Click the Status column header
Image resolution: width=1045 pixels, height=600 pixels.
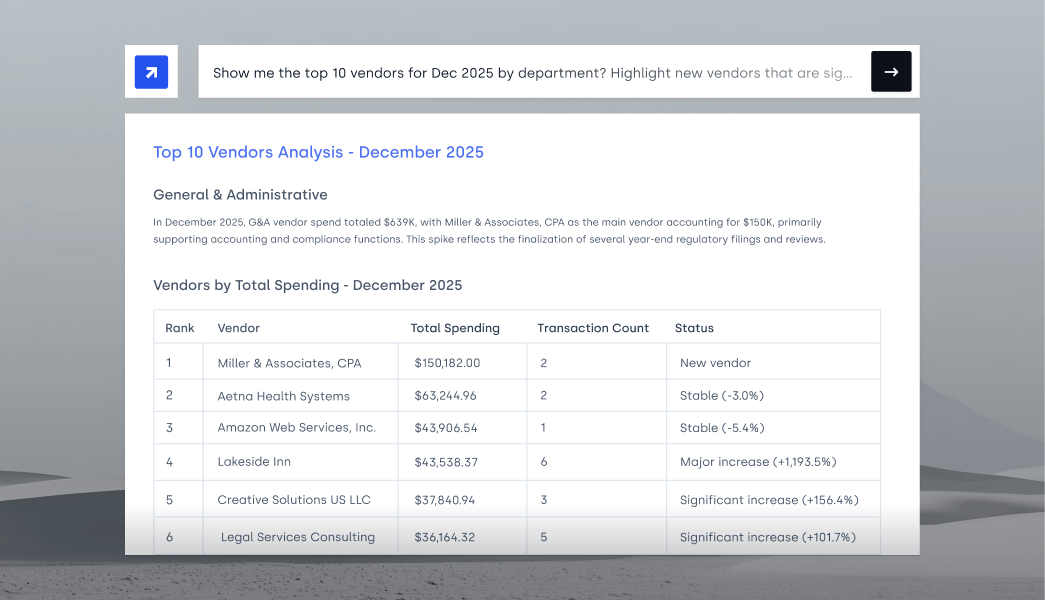click(694, 328)
